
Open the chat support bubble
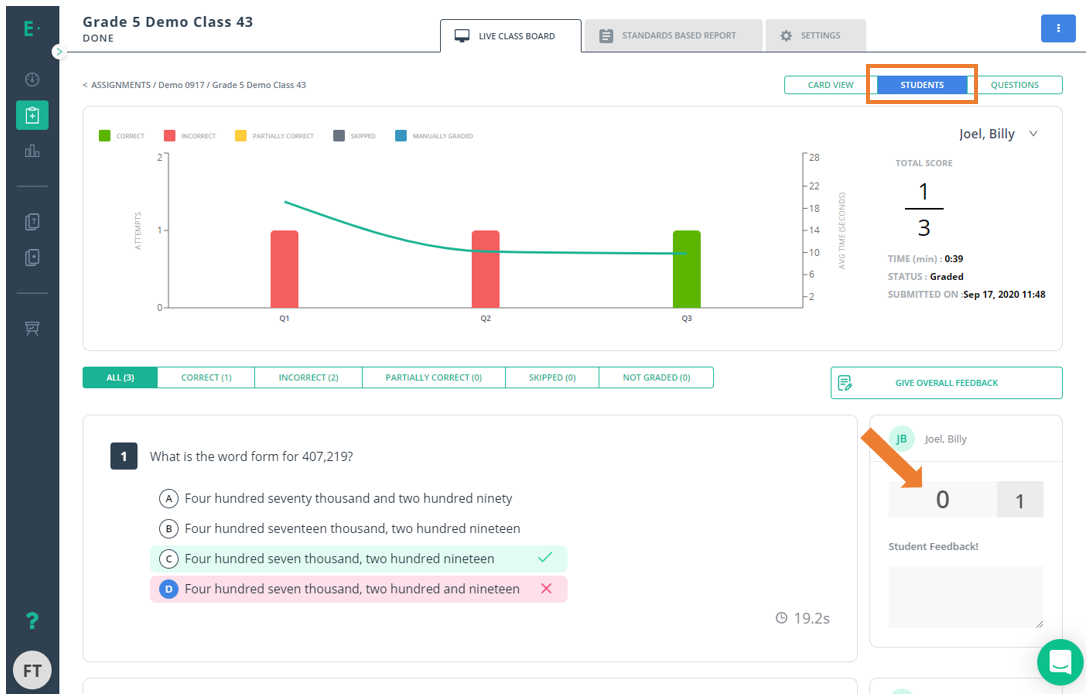(1060, 661)
